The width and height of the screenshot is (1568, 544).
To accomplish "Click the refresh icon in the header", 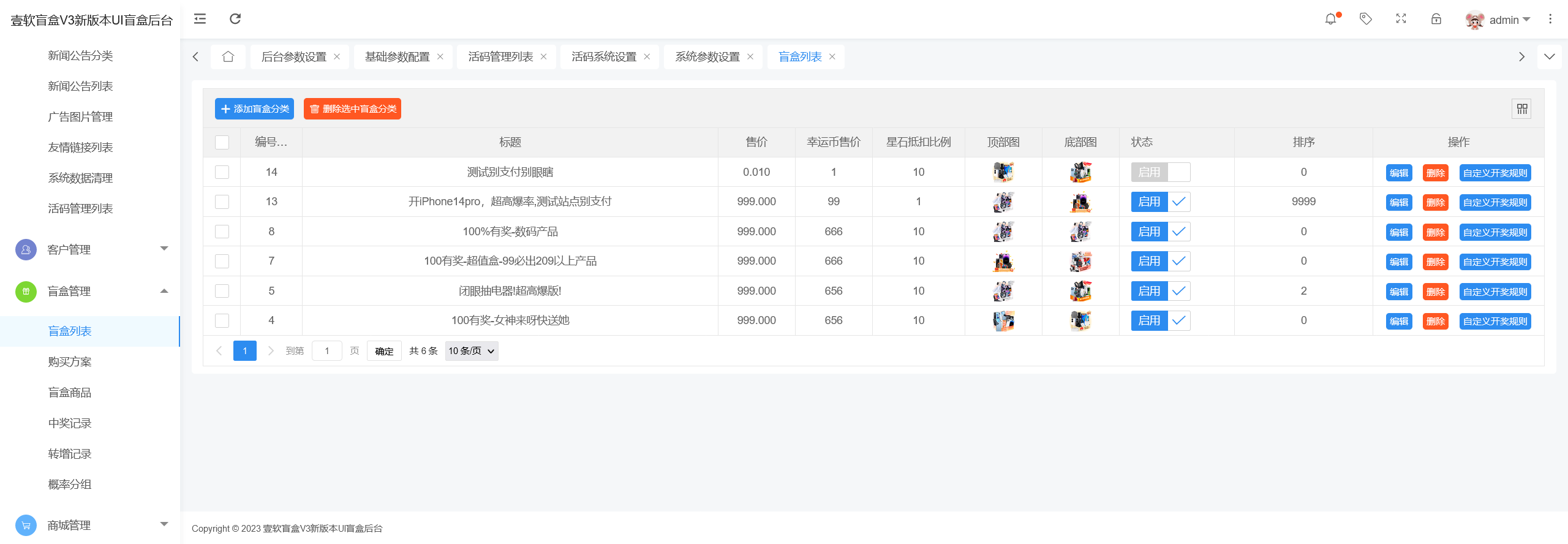I will pyautogui.click(x=235, y=19).
